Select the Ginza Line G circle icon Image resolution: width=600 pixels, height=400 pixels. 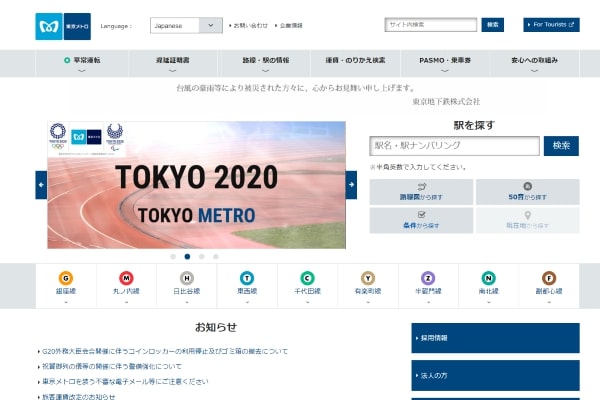66,278
